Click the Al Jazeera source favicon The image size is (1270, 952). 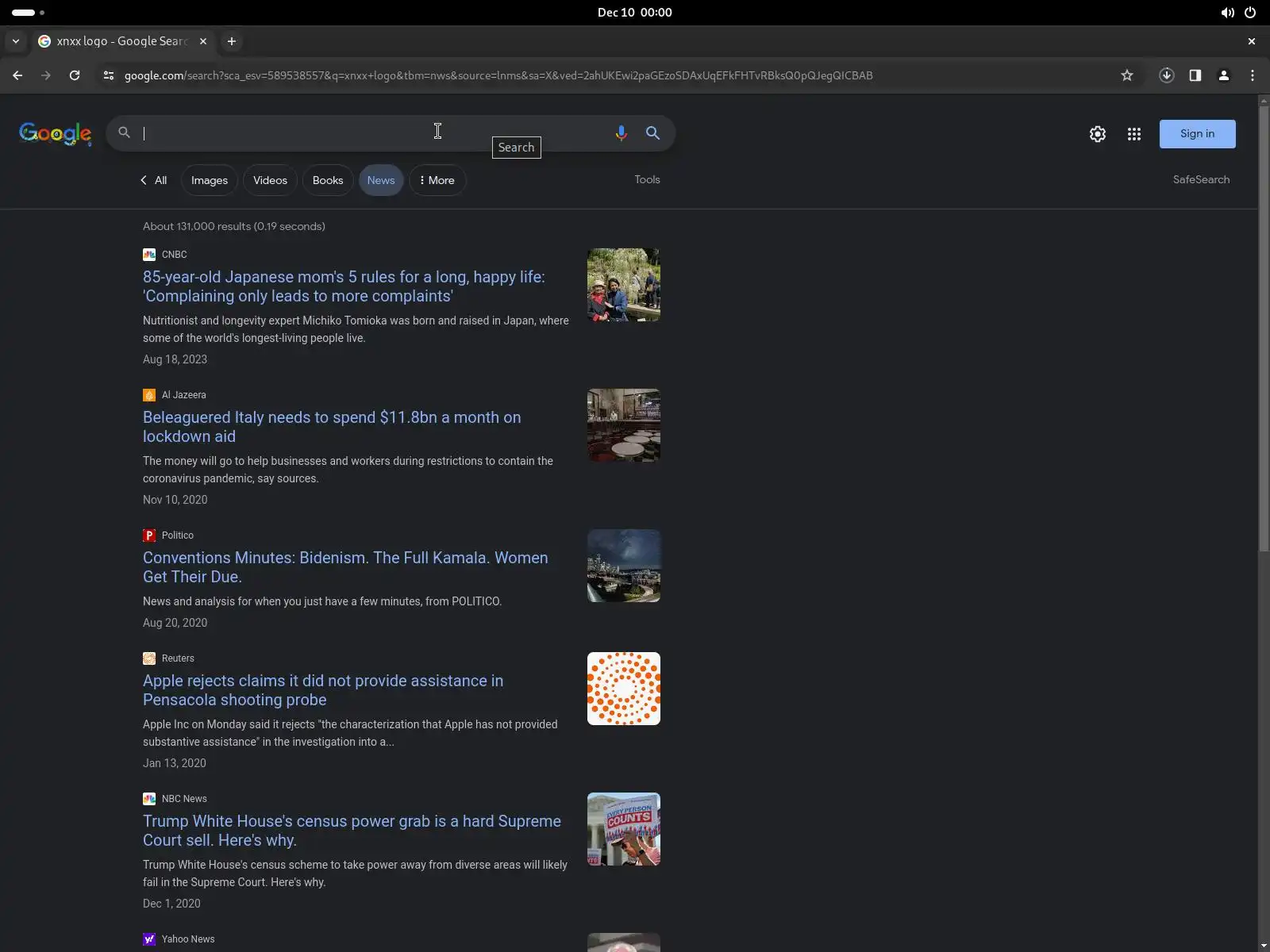coord(149,395)
